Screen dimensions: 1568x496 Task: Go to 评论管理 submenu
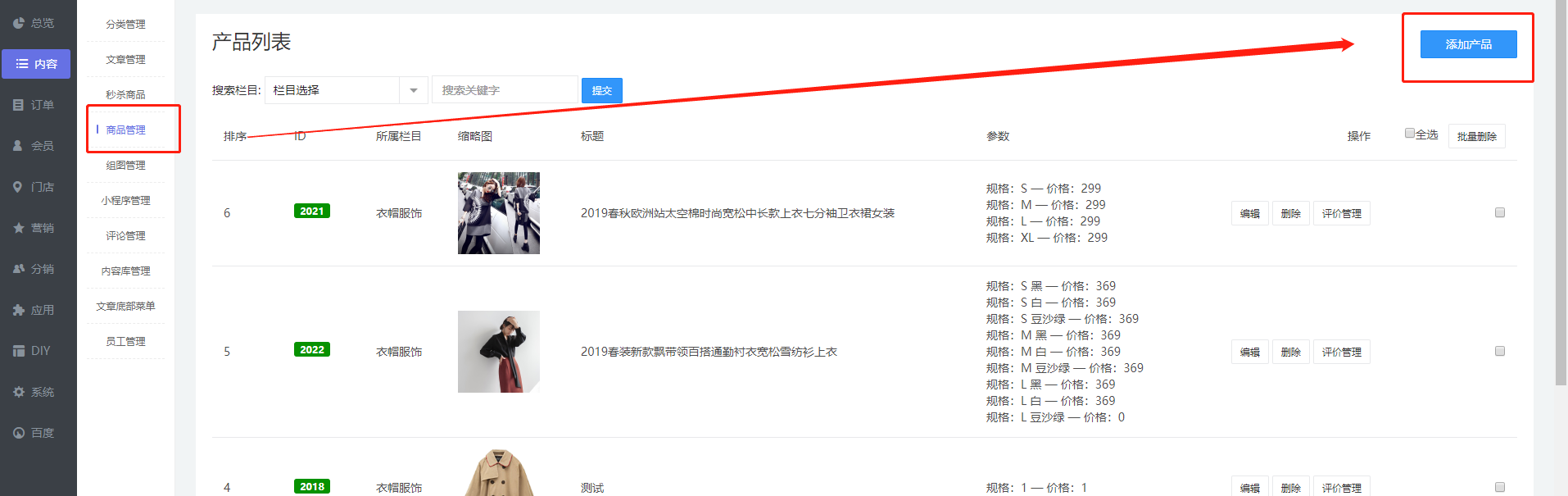pyautogui.click(x=125, y=235)
